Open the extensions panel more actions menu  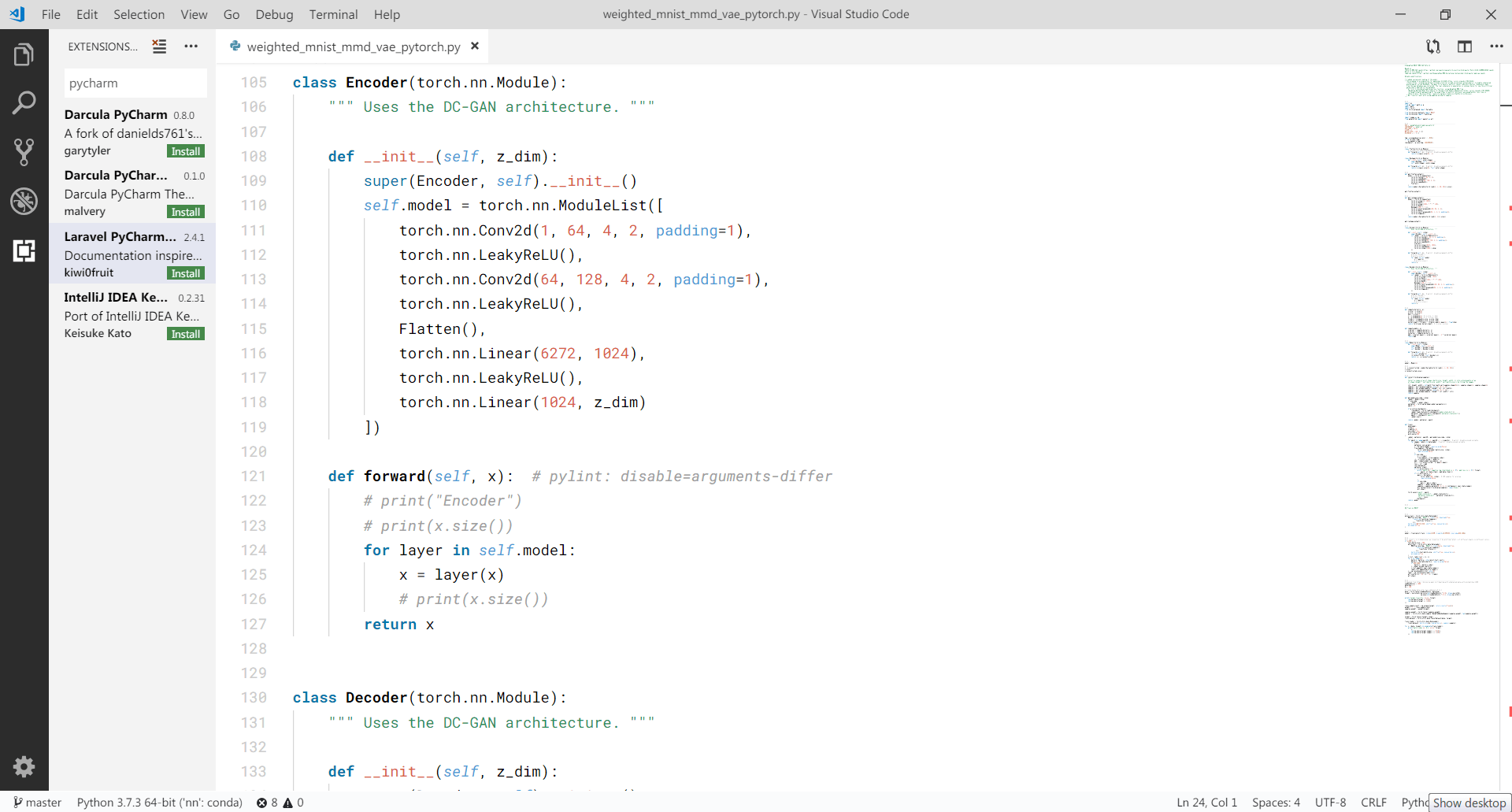(x=191, y=46)
